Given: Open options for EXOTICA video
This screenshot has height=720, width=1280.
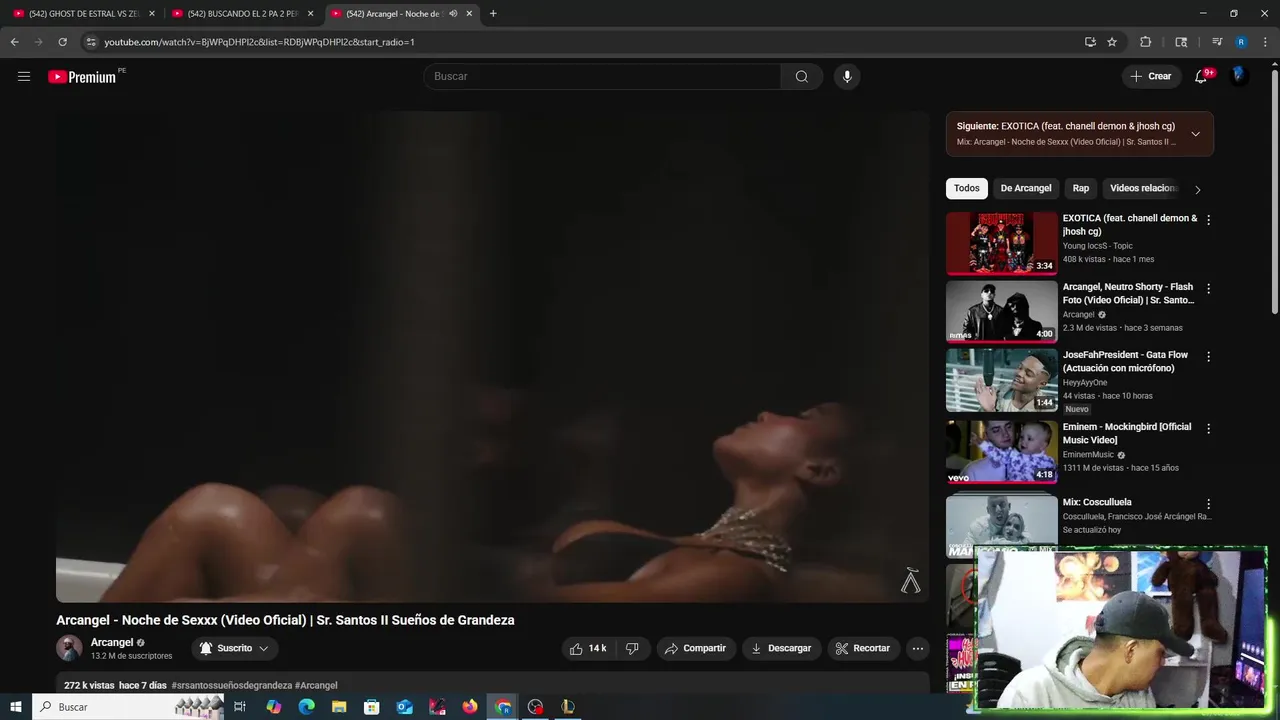Looking at the screenshot, I should pos(1208,220).
